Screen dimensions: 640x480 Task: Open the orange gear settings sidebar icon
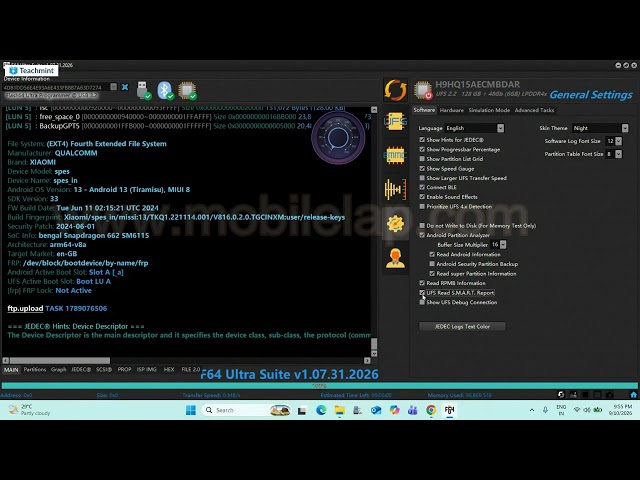coord(395,224)
